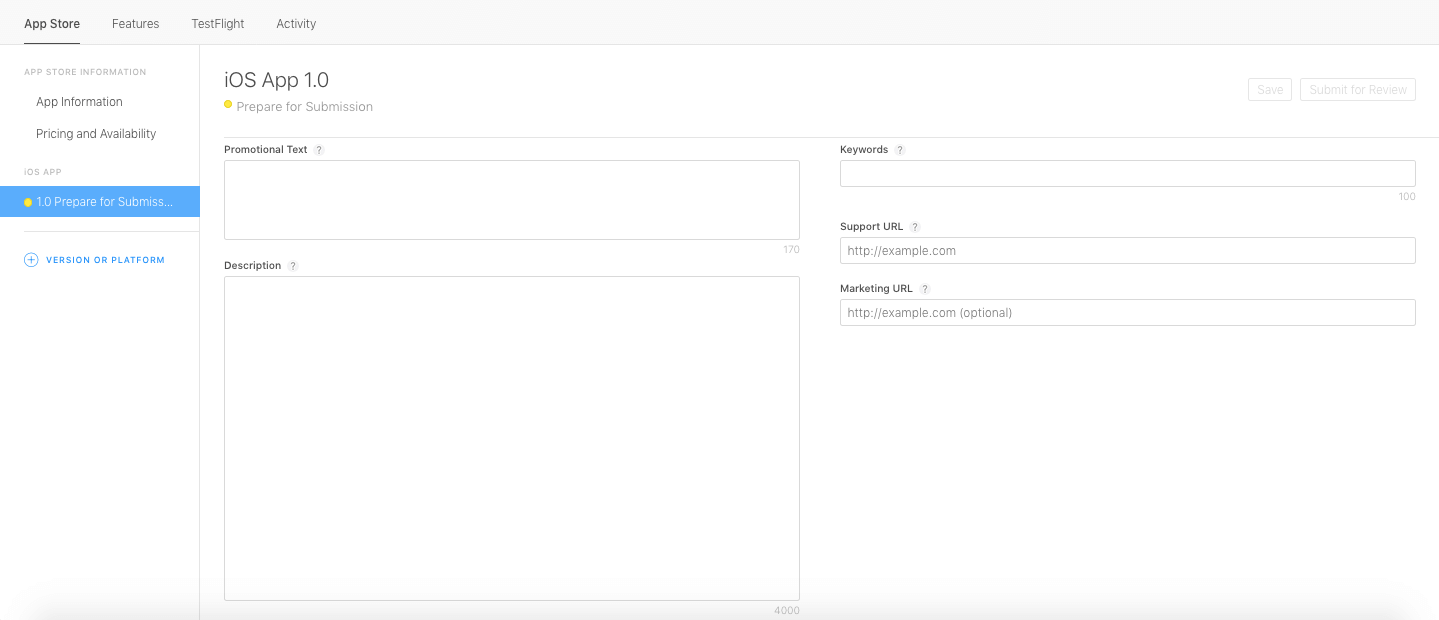Image resolution: width=1439 pixels, height=620 pixels.
Task: Click the plus icon for Version or Platform
Action: click(31, 260)
